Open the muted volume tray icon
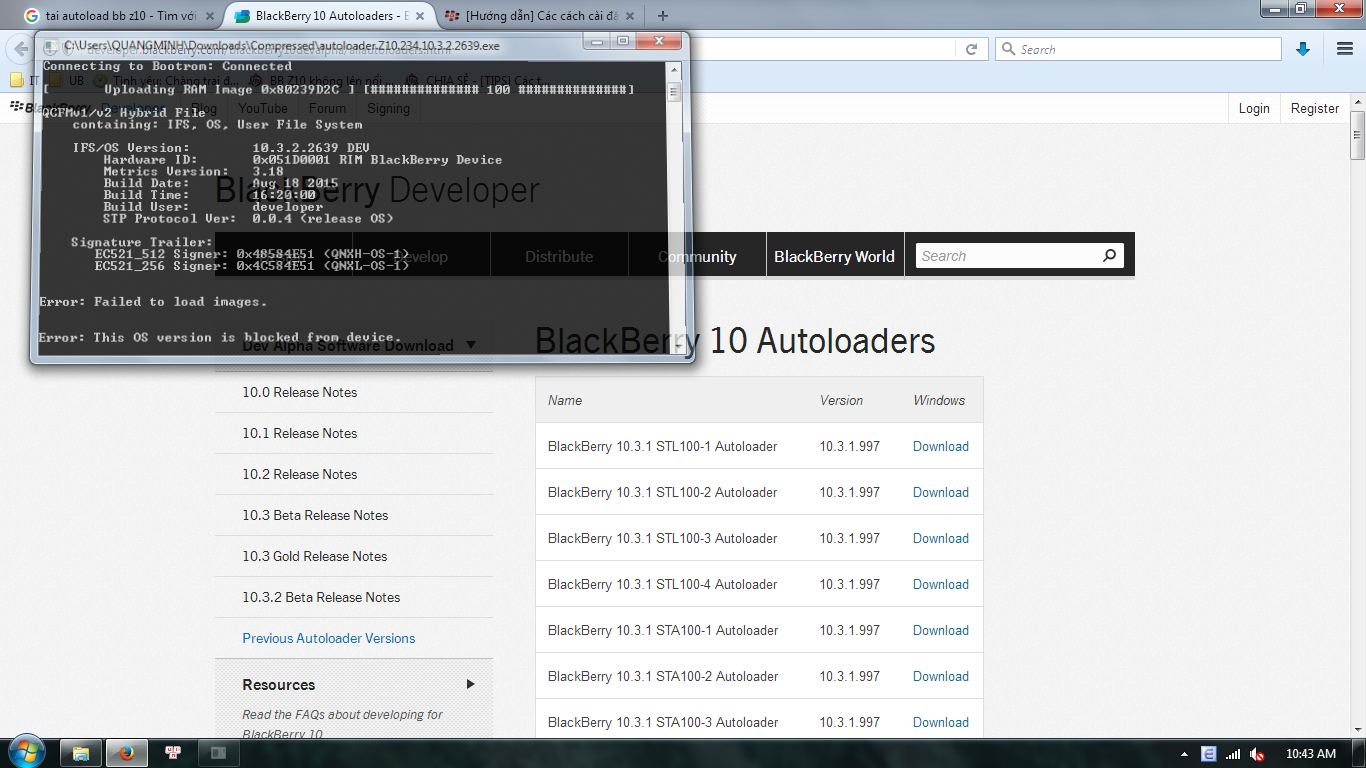Screen dimensions: 1366x768 tap(1257, 754)
